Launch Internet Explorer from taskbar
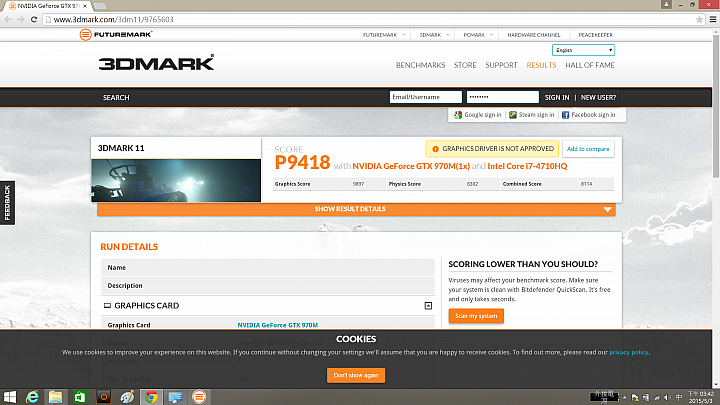This screenshot has width=720, height=405. 32,397
